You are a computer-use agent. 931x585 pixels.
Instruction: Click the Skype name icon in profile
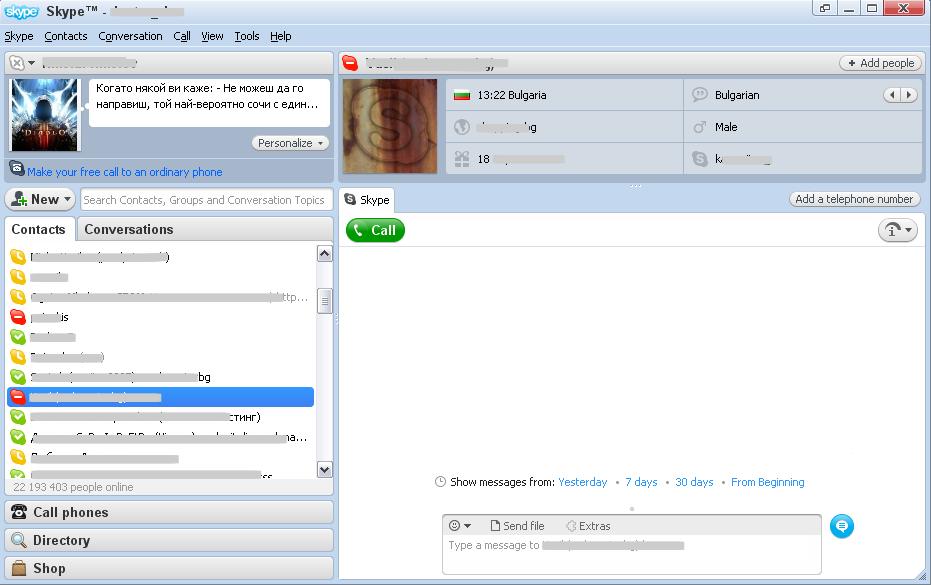pos(700,159)
